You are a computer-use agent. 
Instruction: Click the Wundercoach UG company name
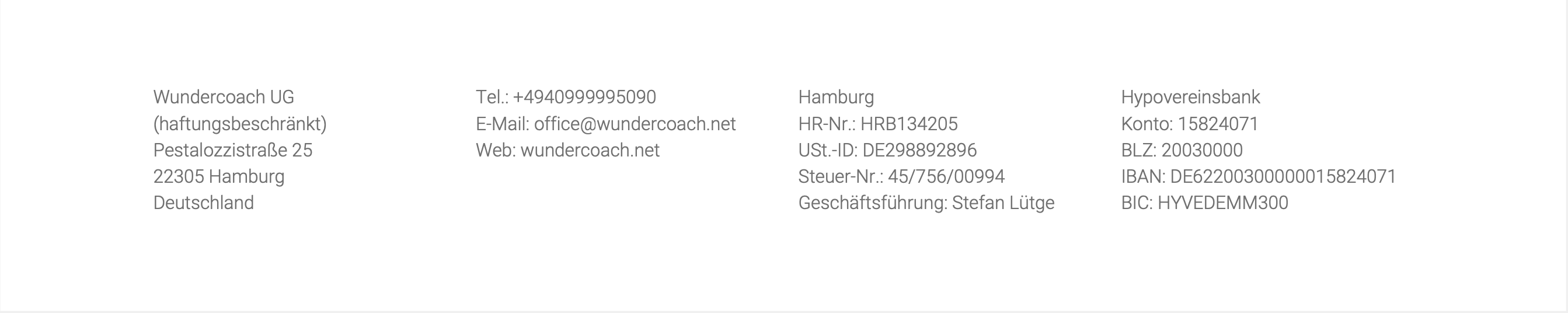[x=224, y=97]
